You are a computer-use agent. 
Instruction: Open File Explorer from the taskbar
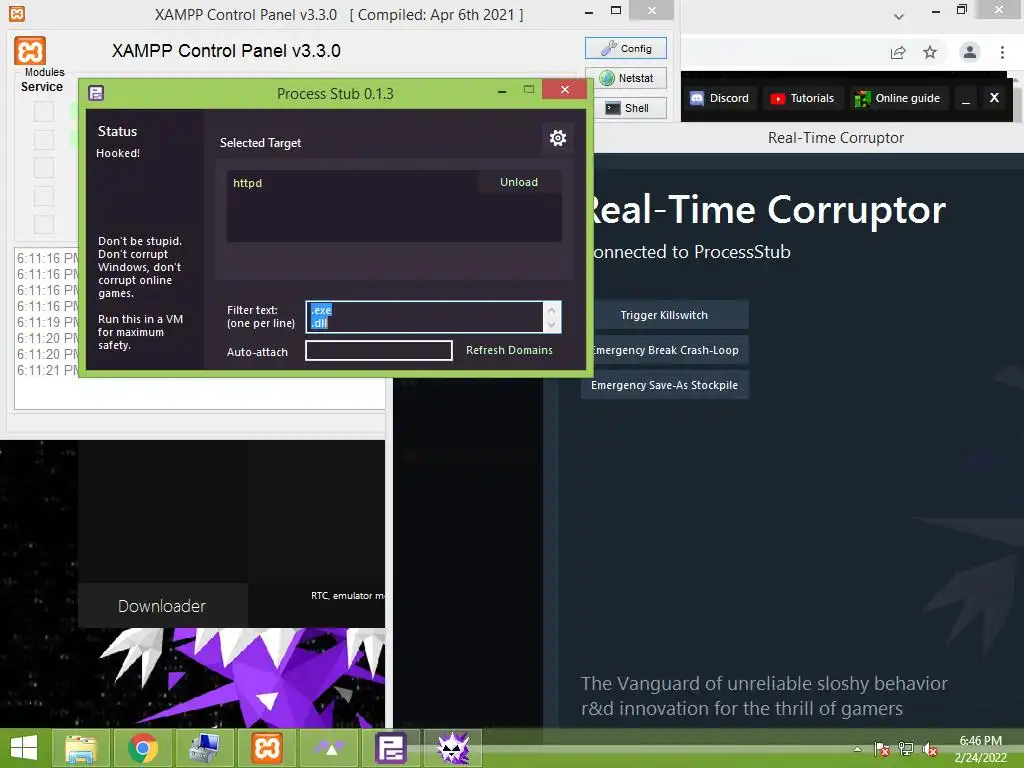[x=81, y=748]
